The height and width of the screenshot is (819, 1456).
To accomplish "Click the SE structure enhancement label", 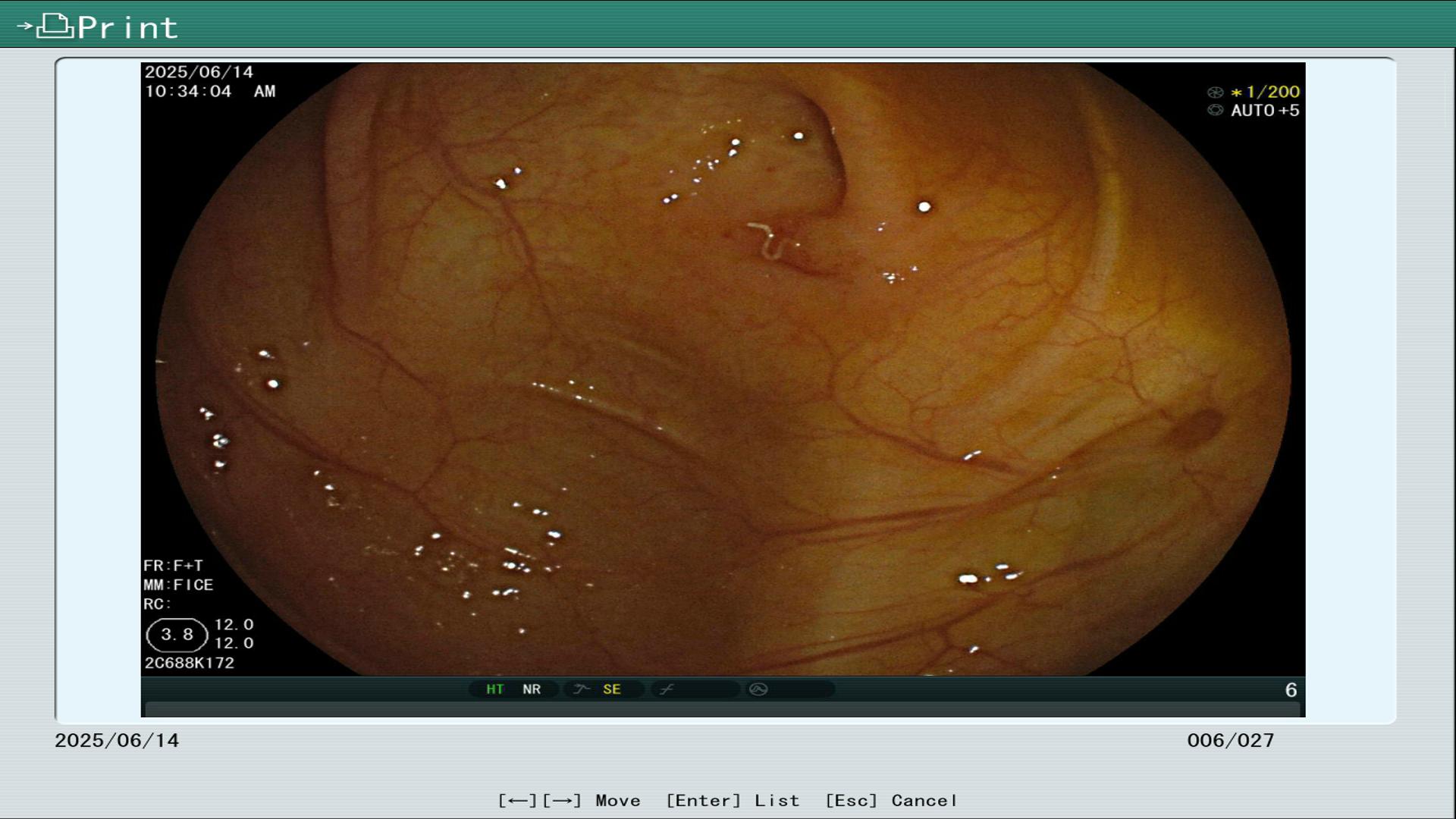I will [x=612, y=689].
